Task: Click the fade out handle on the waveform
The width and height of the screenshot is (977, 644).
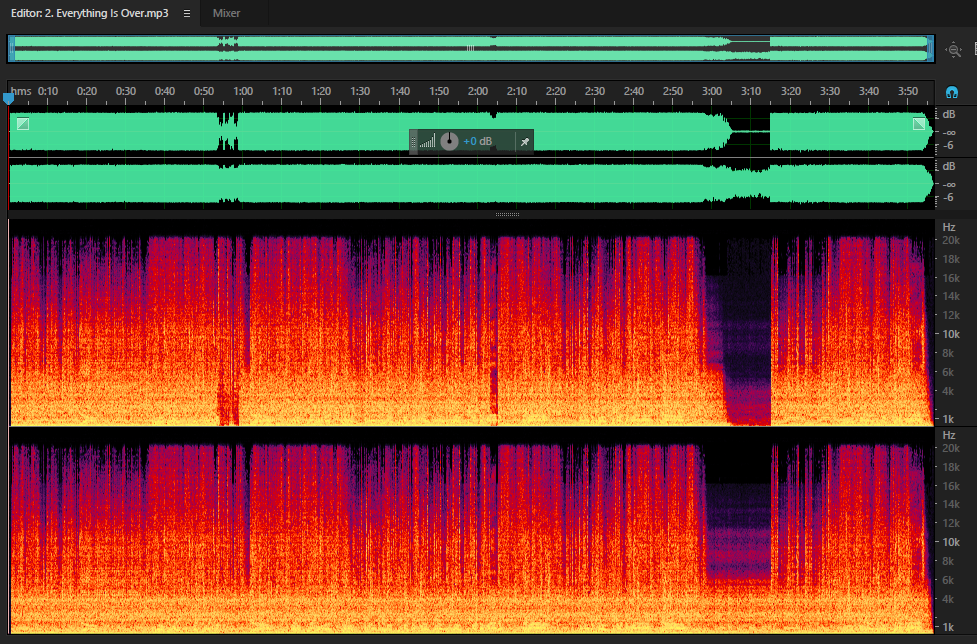Action: pyautogui.click(x=918, y=123)
